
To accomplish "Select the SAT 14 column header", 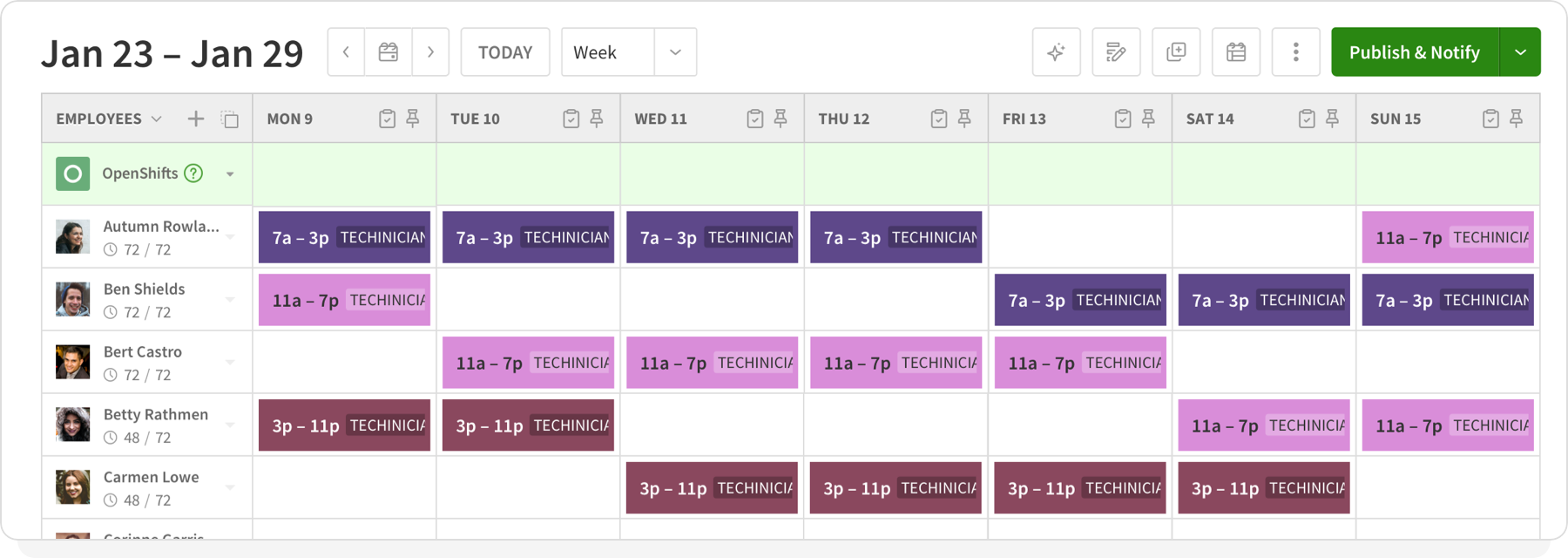I will click(x=1210, y=119).
